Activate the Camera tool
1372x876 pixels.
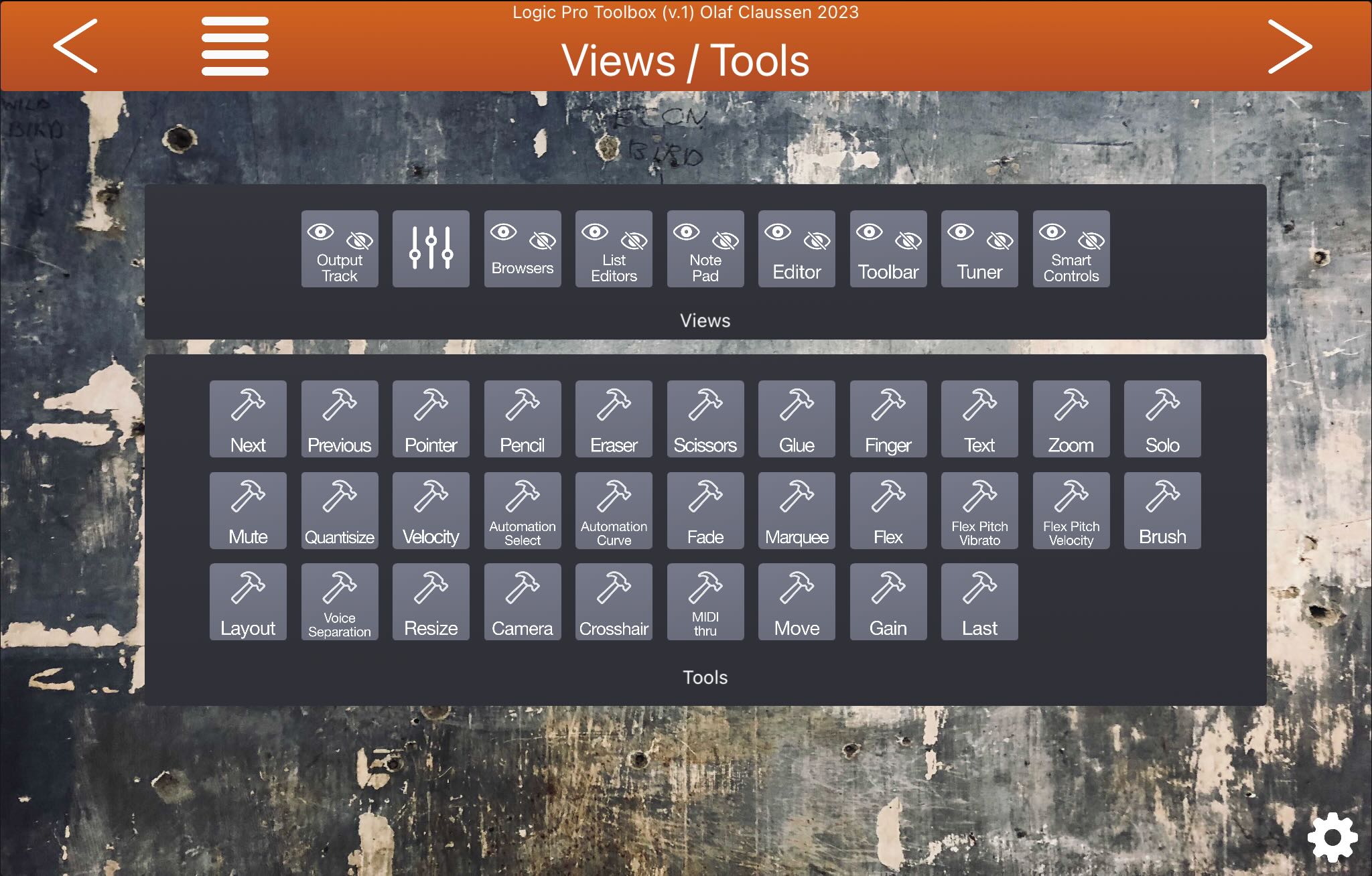(523, 602)
